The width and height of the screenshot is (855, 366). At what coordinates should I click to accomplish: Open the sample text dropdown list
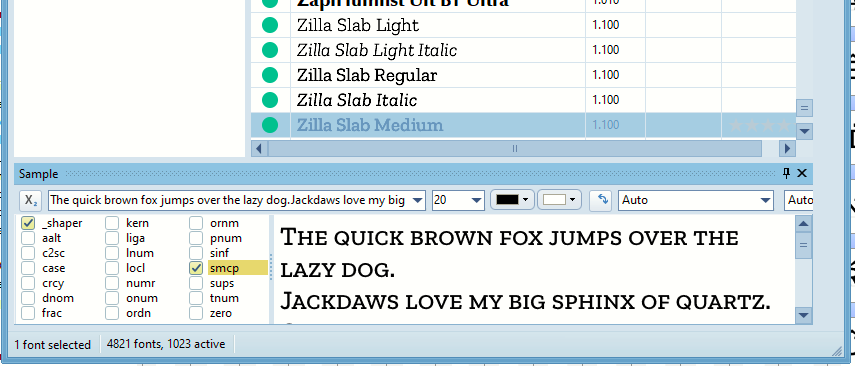(418, 200)
